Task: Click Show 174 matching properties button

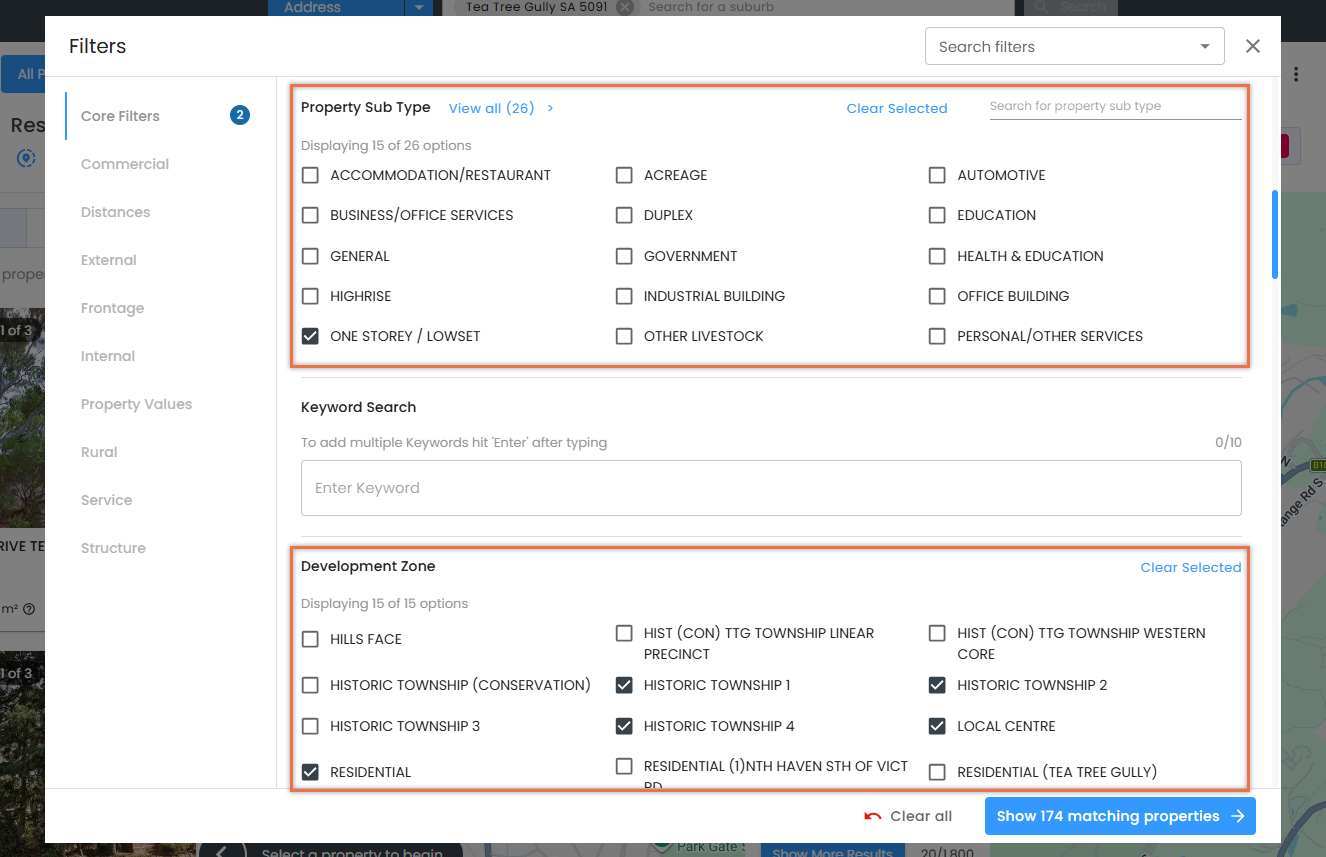Action: (x=1120, y=816)
